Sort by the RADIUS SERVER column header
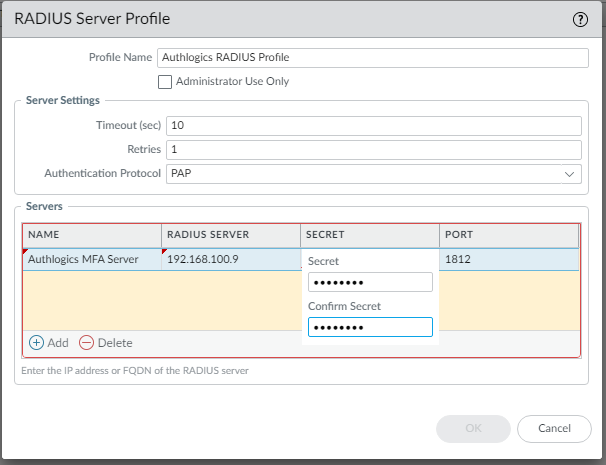606x465 pixels. tap(231, 235)
